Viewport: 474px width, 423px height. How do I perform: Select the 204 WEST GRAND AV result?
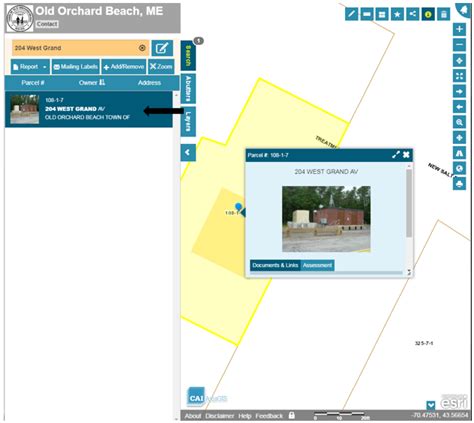[89, 109]
